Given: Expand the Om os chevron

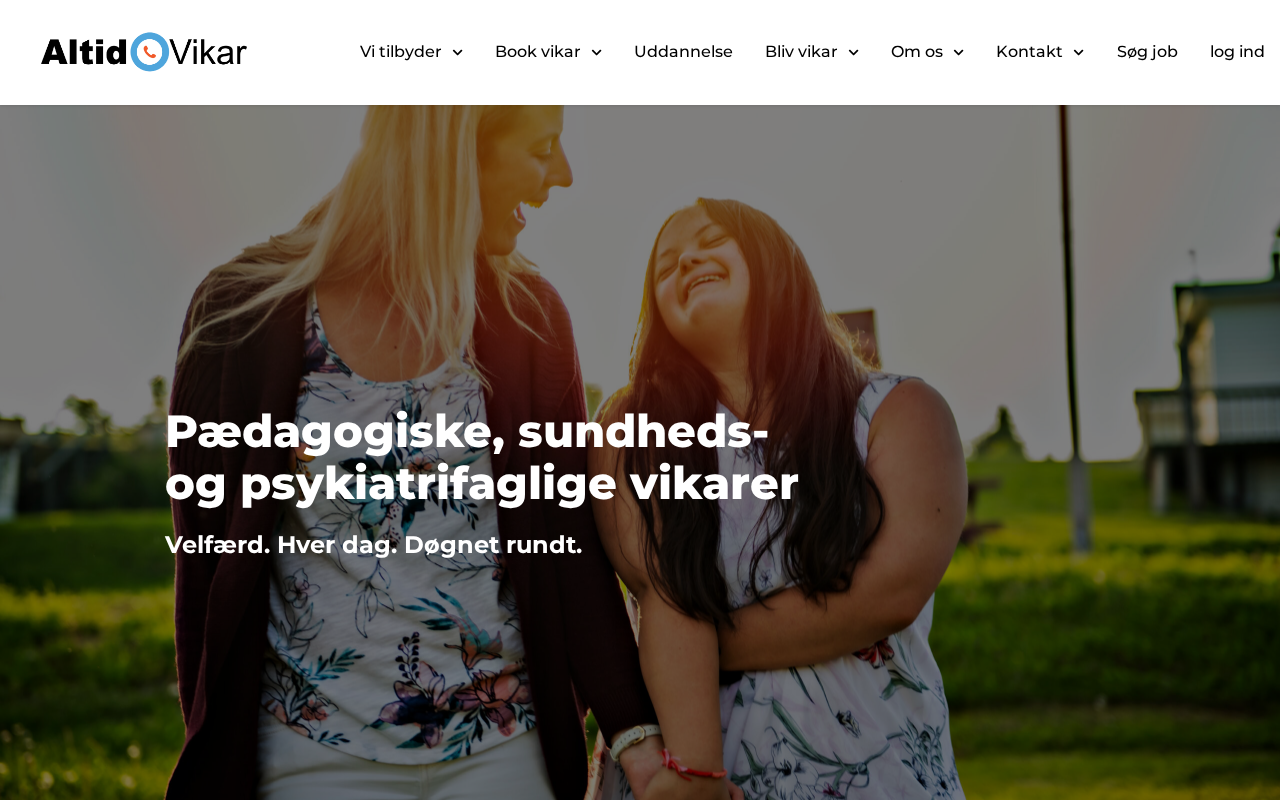Looking at the screenshot, I should (x=958, y=52).
